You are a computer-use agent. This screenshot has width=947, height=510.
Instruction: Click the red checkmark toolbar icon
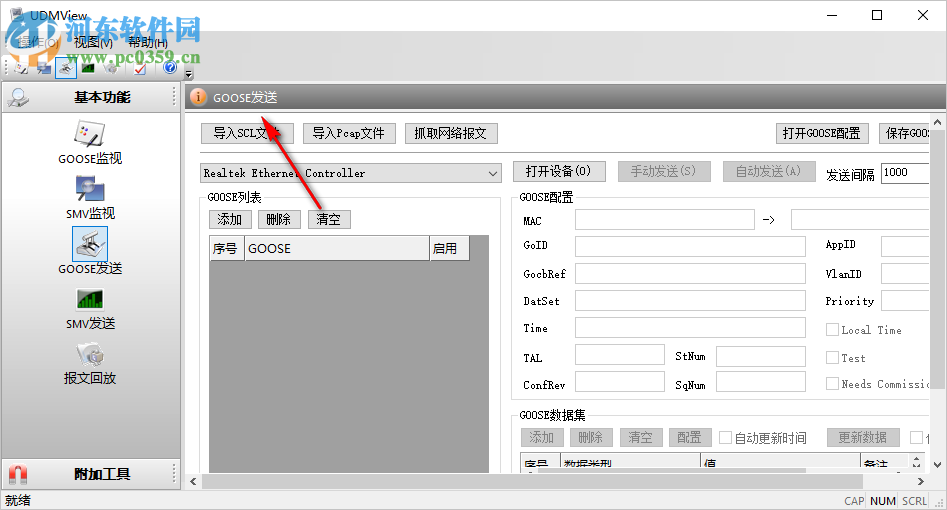pyautogui.click(x=140, y=68)
